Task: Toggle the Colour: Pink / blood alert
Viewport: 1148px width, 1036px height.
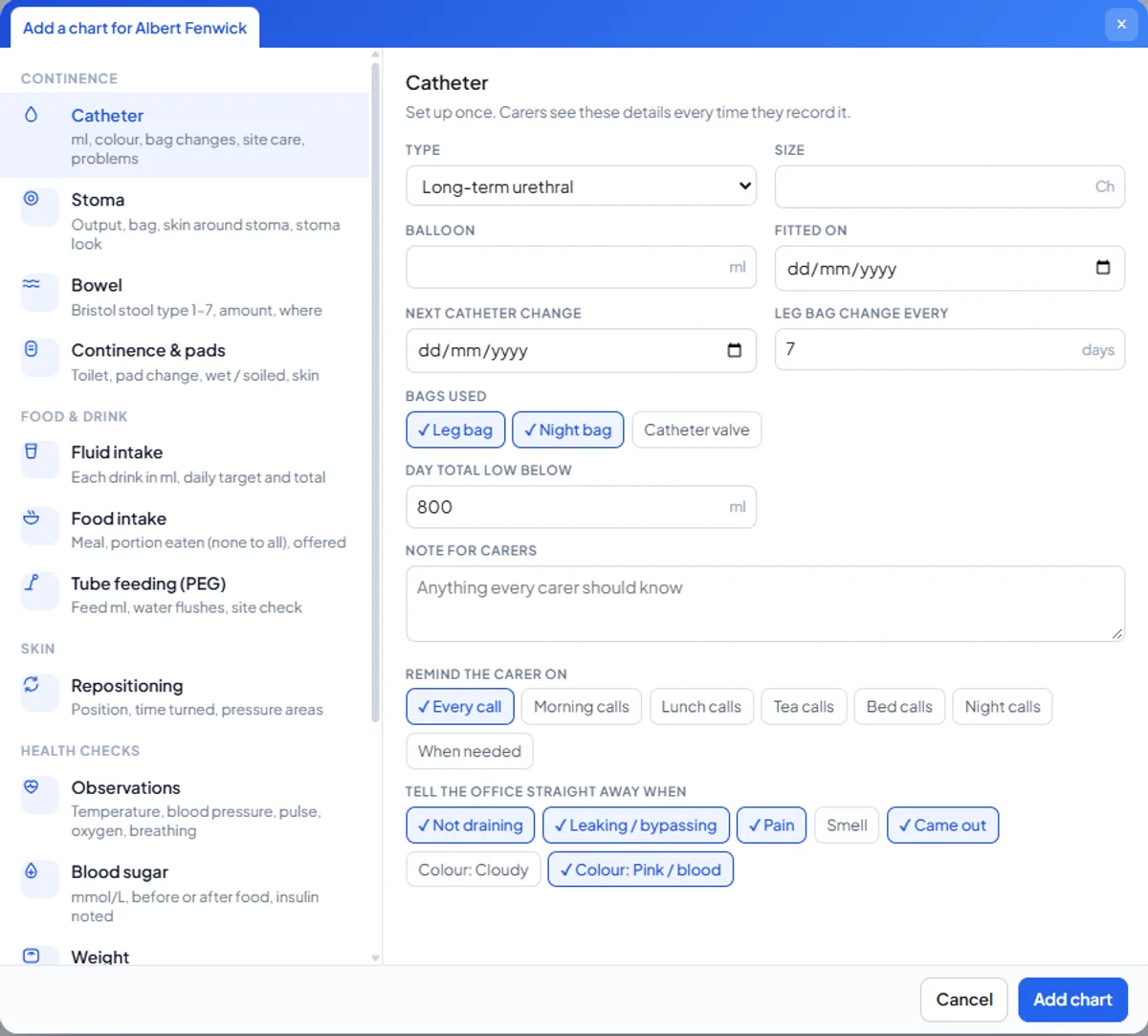Action: (x=641, y=870)
